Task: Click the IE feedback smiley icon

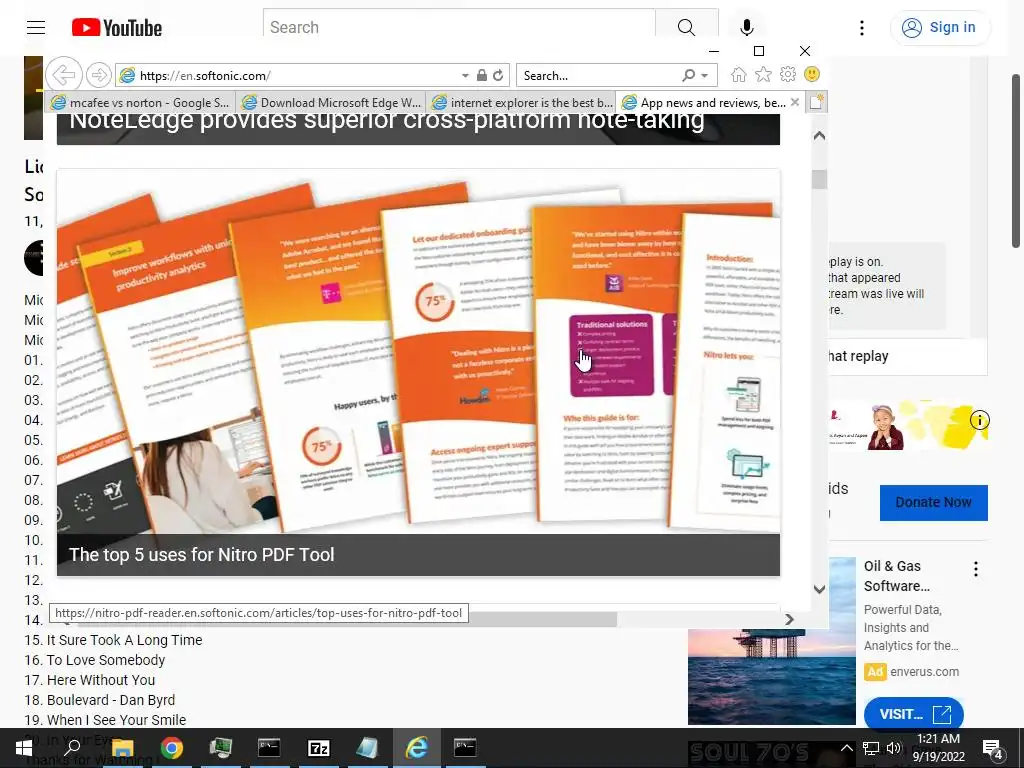Action: pyautogui.click(x=812, y=74)
